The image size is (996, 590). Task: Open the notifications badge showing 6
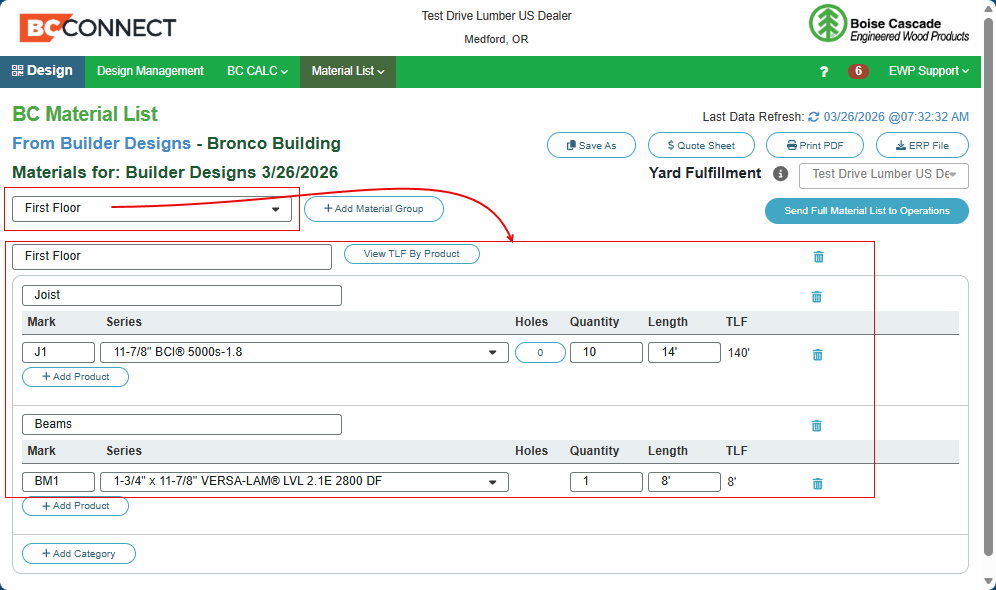point(858,71)
